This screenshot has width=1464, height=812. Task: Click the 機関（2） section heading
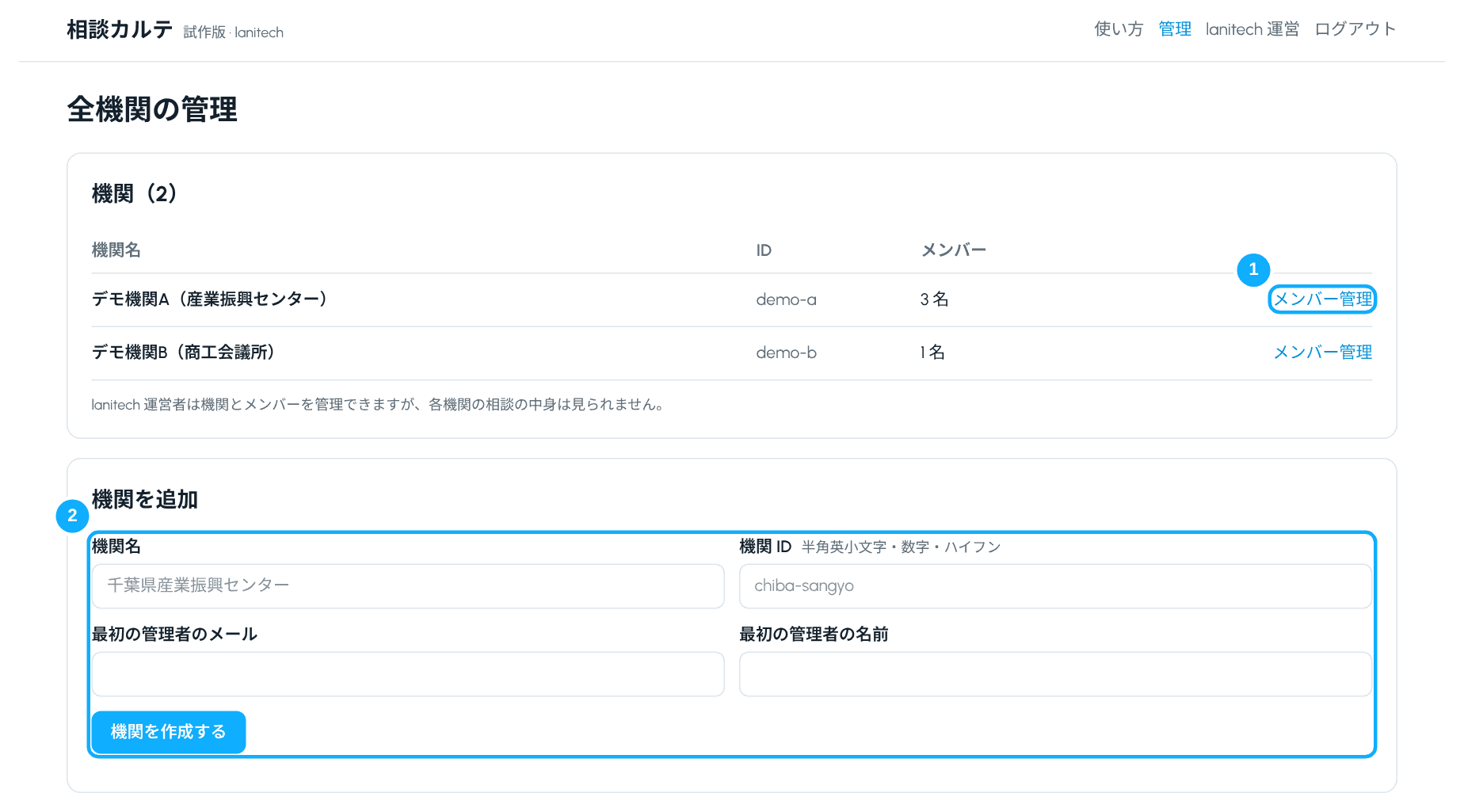135,193
